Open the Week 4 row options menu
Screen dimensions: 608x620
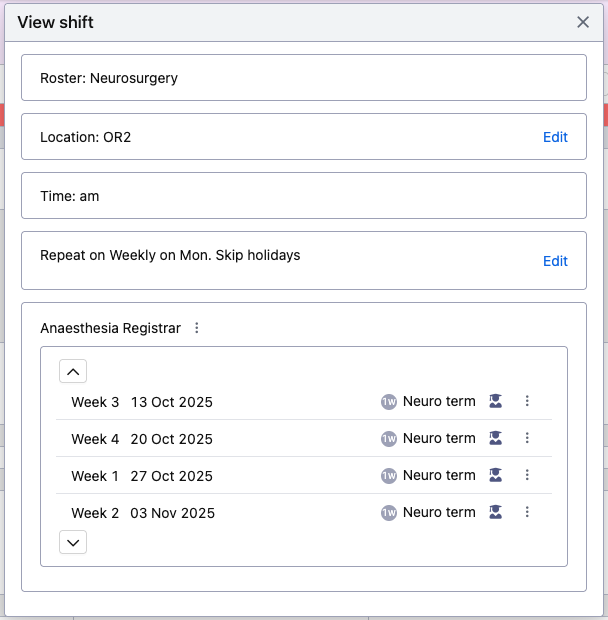[527, 438]
